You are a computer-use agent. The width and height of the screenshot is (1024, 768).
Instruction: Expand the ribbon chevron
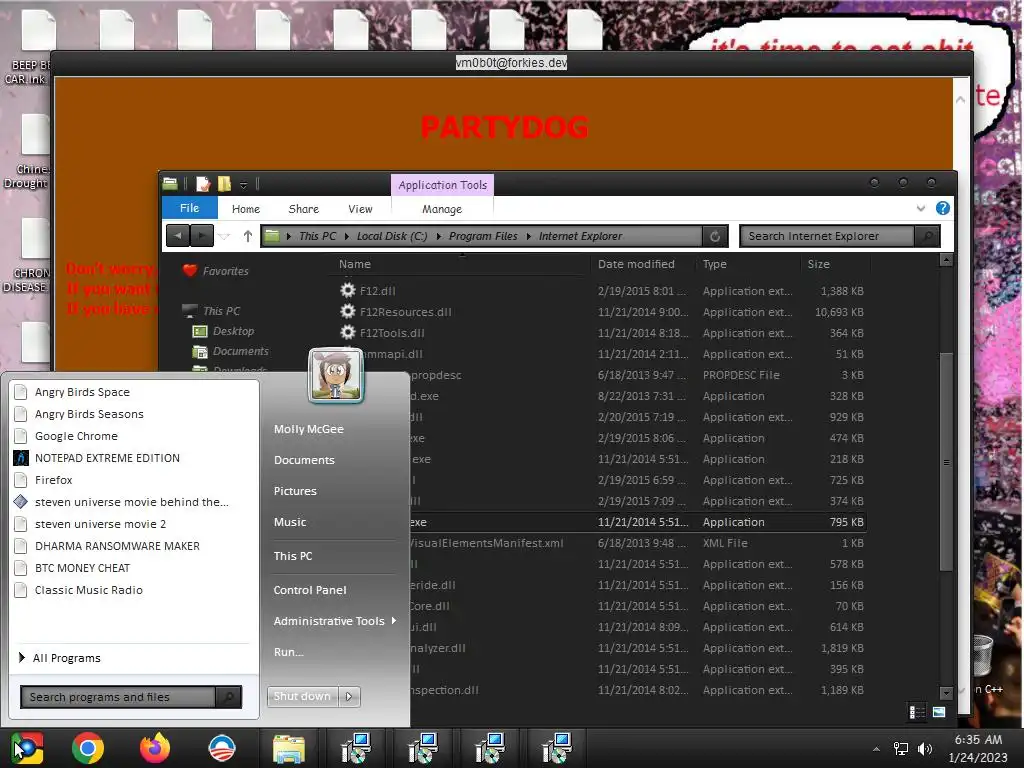point(921,208)
